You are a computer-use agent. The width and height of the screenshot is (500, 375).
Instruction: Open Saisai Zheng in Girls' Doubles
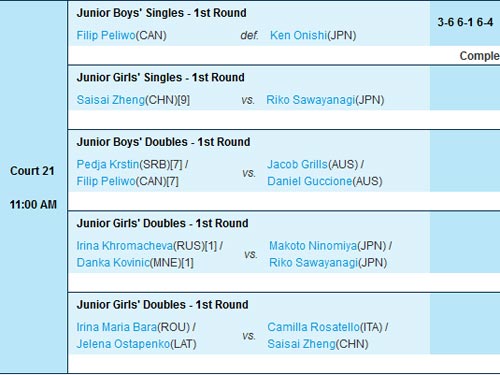[x=301, y=344]
